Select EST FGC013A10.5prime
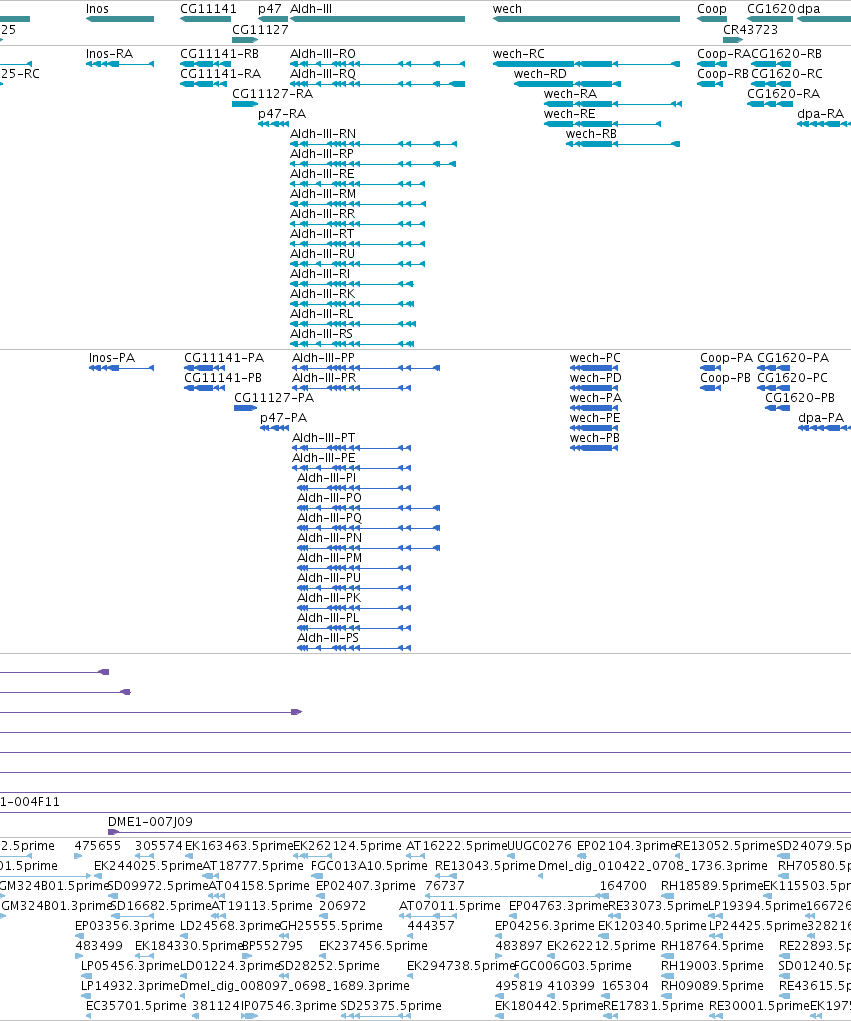Image resolution: width=851 pixels, height=1021 pixels. (x=316, y=876)
